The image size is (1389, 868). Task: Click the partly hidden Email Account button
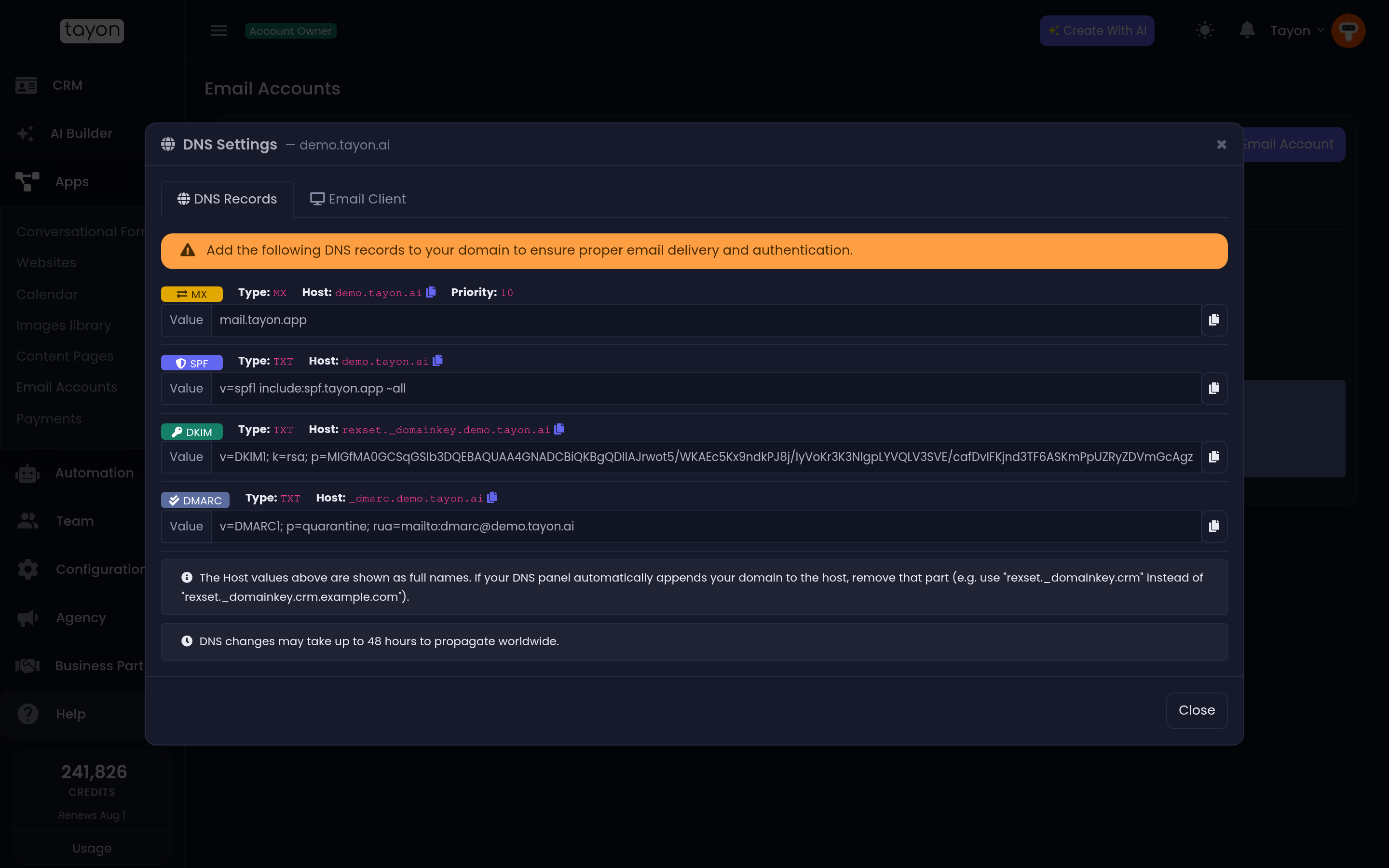1294,144
